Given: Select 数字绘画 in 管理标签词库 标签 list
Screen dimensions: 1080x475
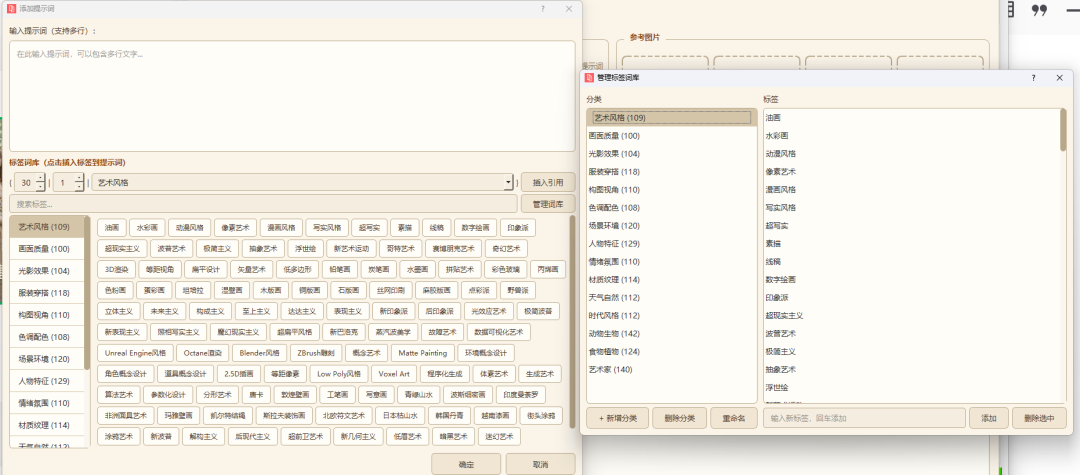Looking at the screenshot, I should click(x=911, y=279).
